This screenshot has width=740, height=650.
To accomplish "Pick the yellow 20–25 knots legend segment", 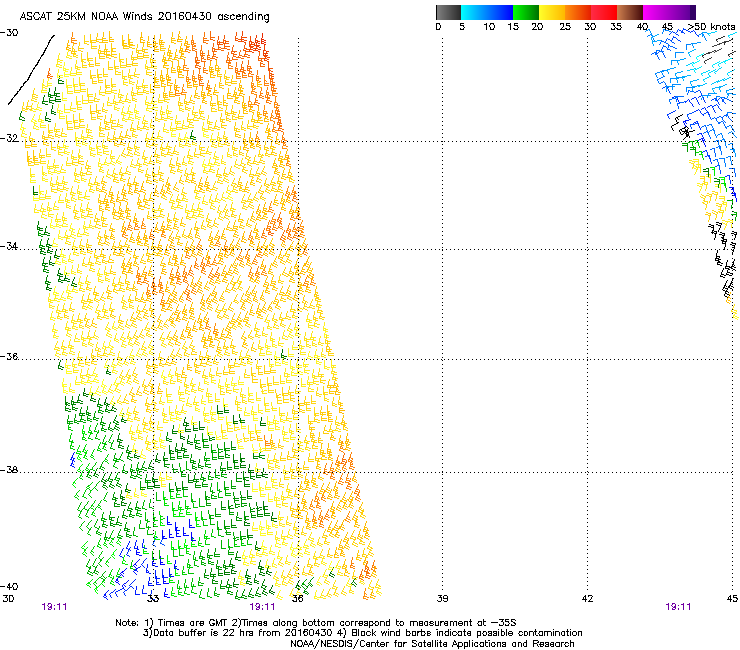I will (552, 12).
